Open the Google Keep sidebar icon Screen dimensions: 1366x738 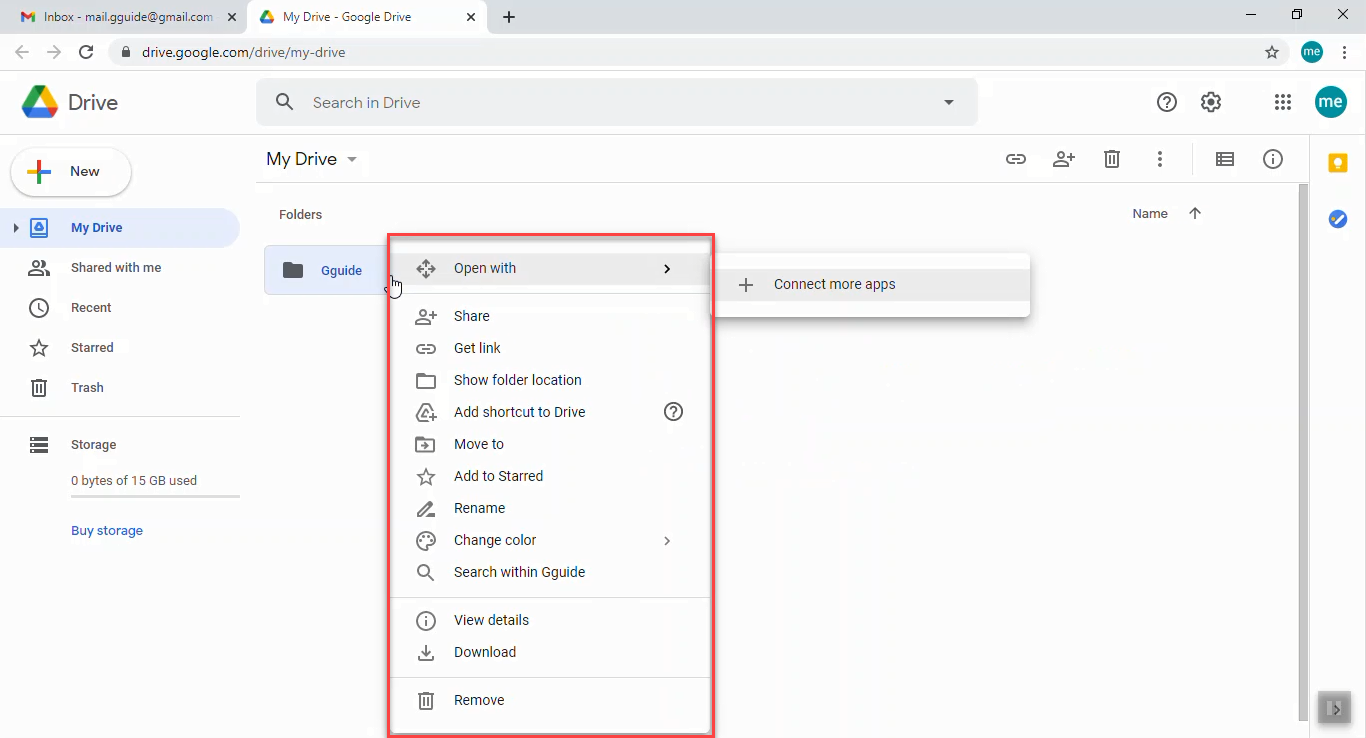tap(1338, 162)
